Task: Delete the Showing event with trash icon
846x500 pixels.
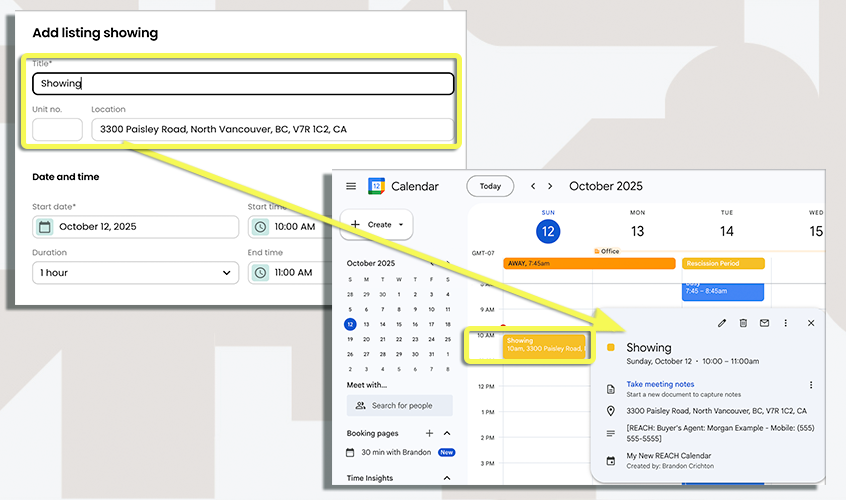Action: tap(743, 323)
